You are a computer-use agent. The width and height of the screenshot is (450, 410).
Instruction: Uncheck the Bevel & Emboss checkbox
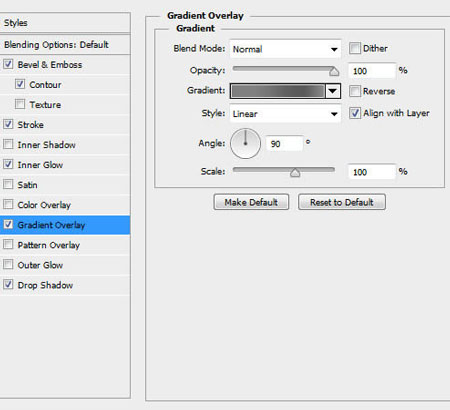click(x=8, y=64)
